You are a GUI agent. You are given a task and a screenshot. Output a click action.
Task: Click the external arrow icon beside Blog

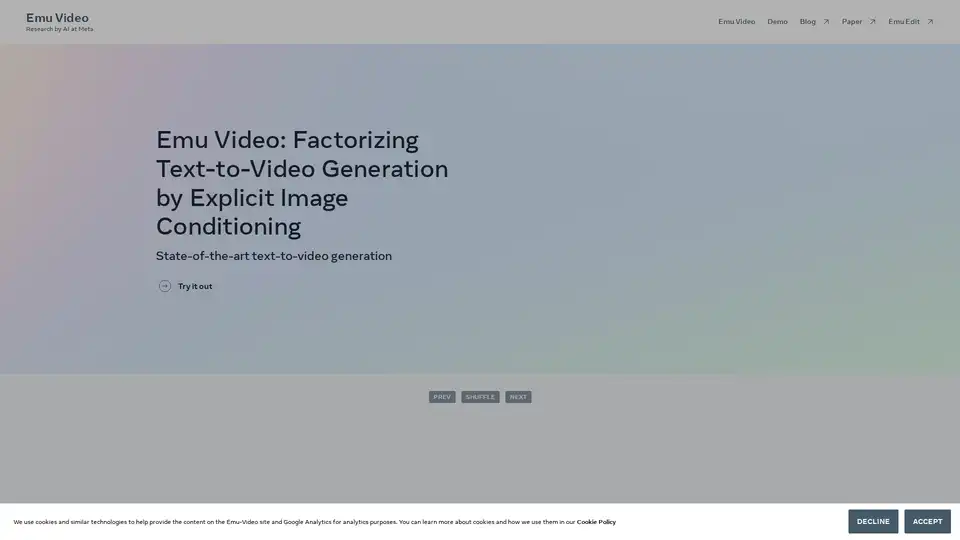[x=826, y=21]
